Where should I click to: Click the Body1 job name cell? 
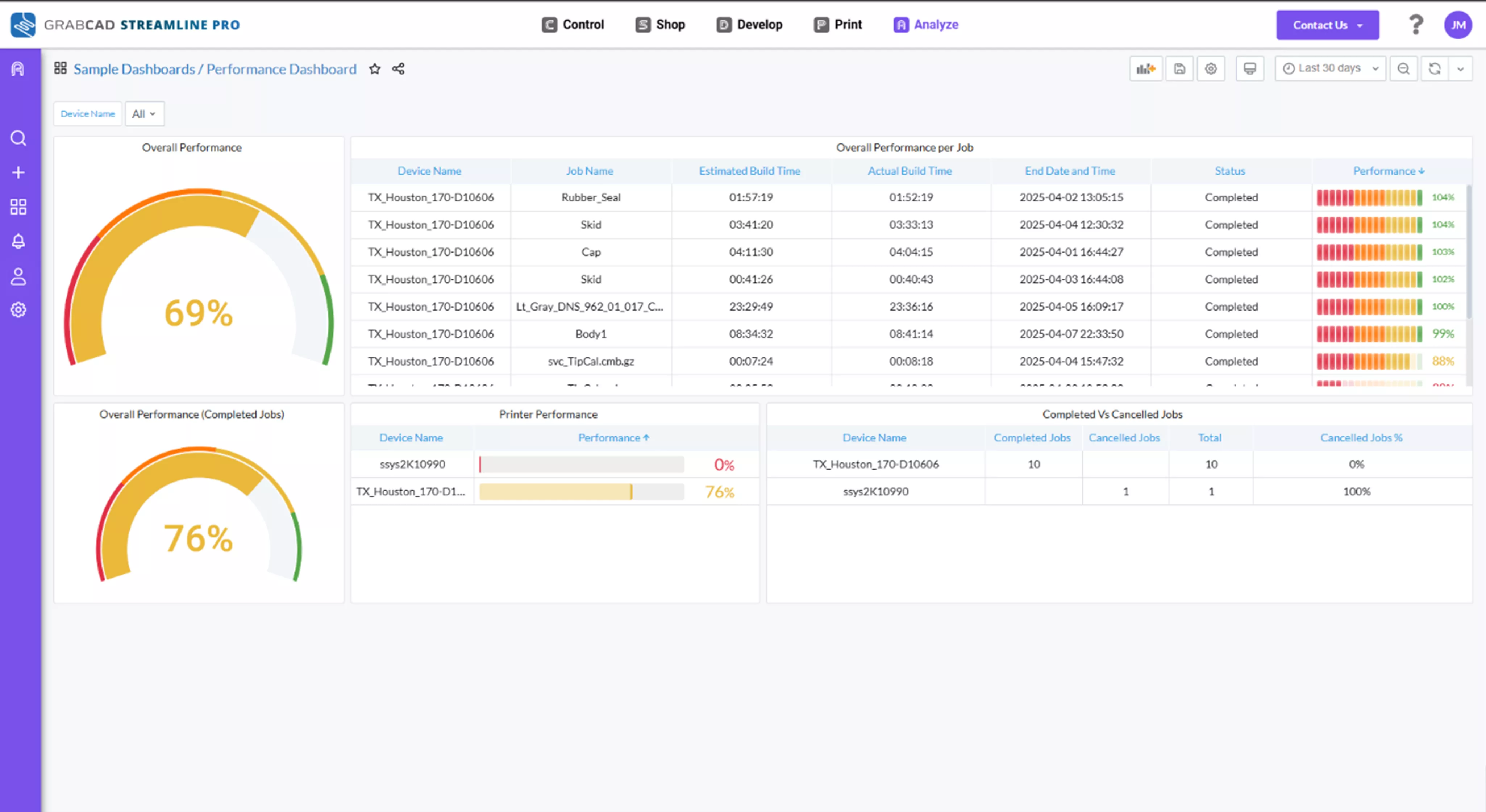pos(591,334)
